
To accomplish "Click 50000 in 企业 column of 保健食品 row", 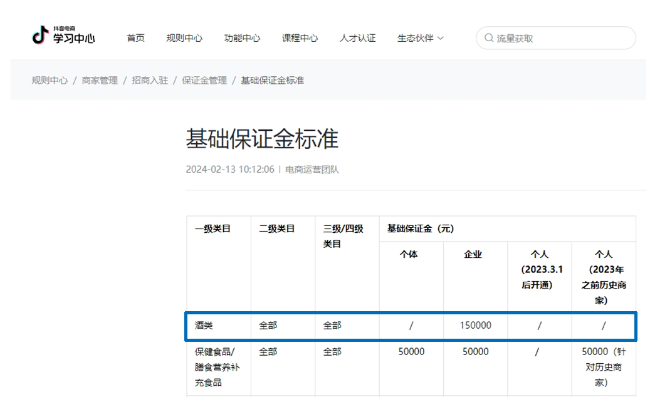I will 475,352.
